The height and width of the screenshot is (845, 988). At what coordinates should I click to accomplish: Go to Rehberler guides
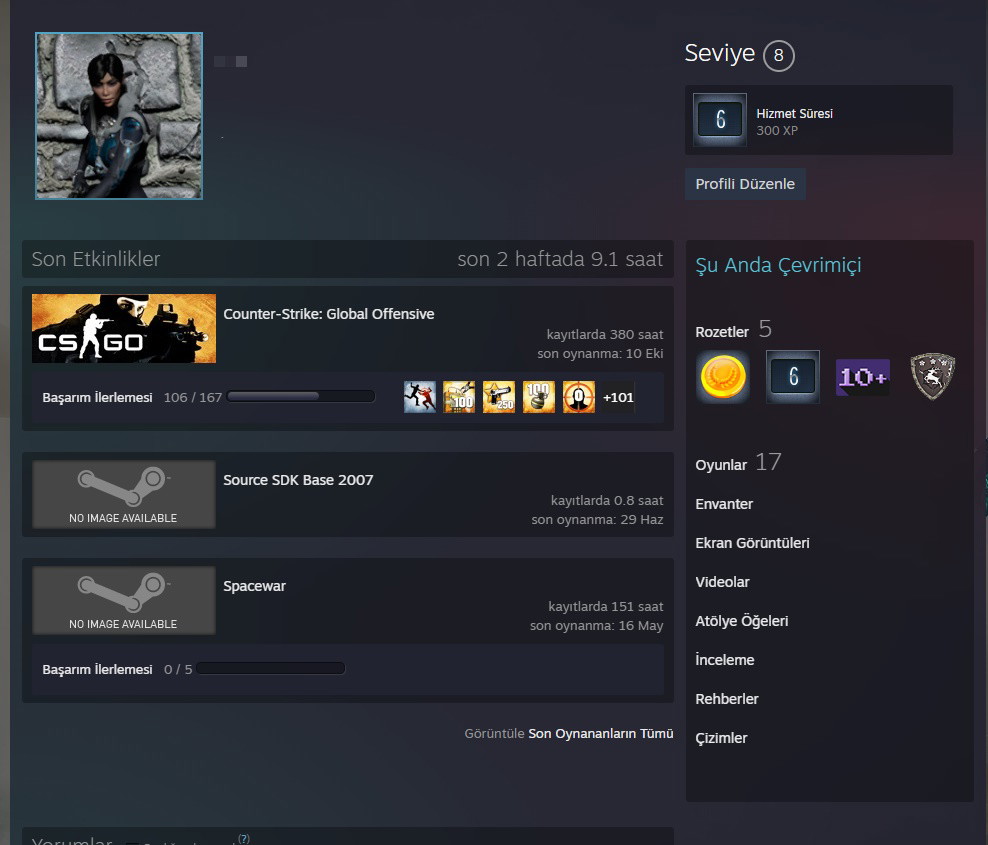pos(727,699)
